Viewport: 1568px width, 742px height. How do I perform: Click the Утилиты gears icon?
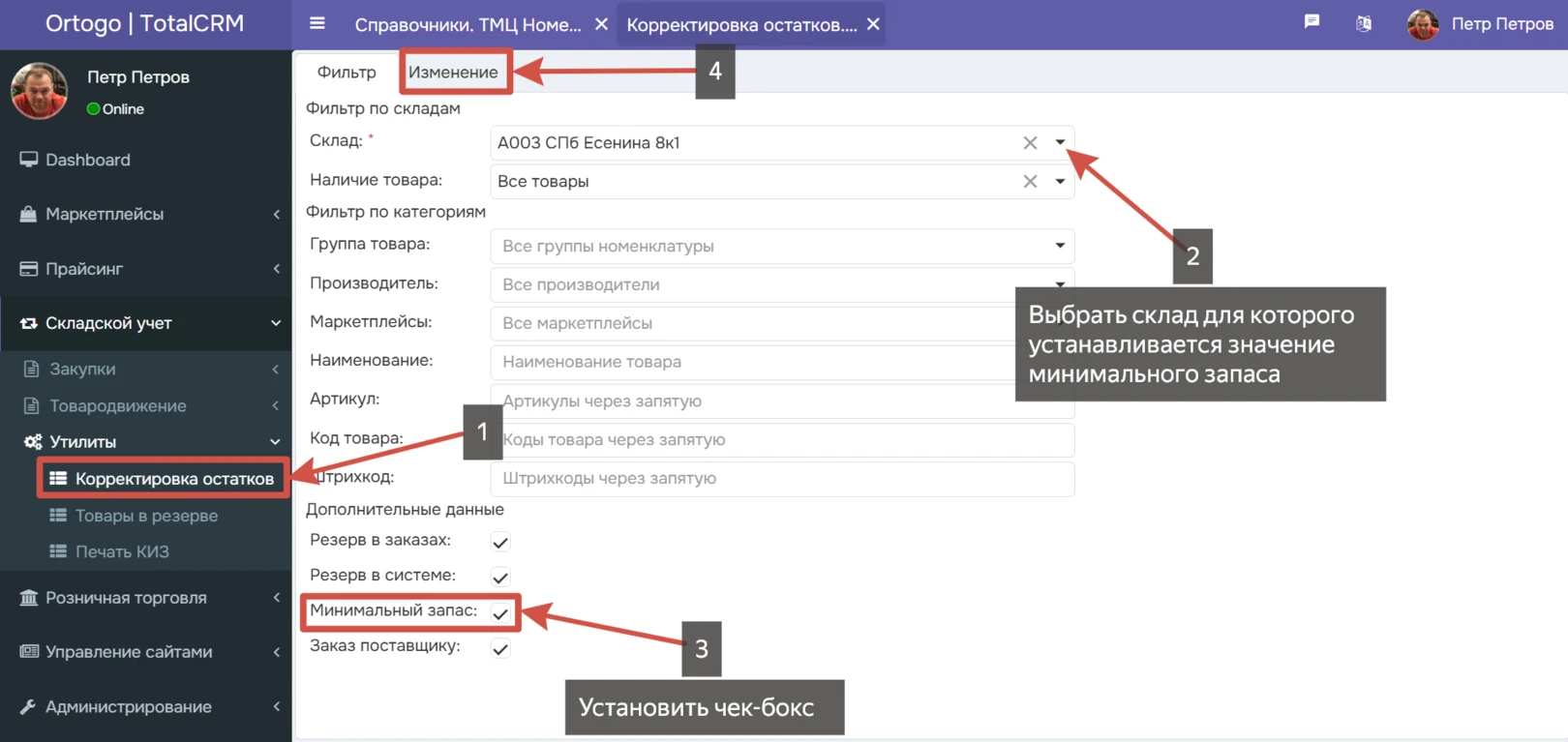click(x=33, y=441)
